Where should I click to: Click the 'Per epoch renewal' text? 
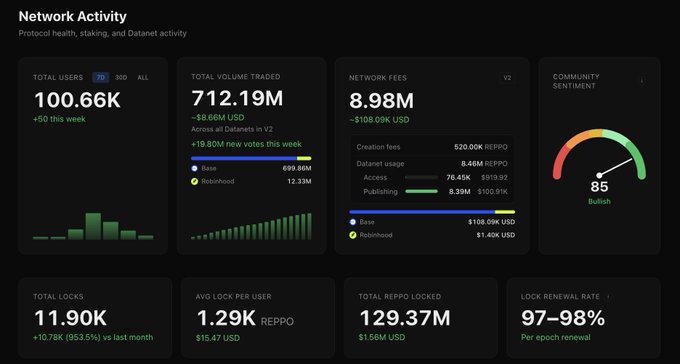pyautogui.click(x=556, y=337)
